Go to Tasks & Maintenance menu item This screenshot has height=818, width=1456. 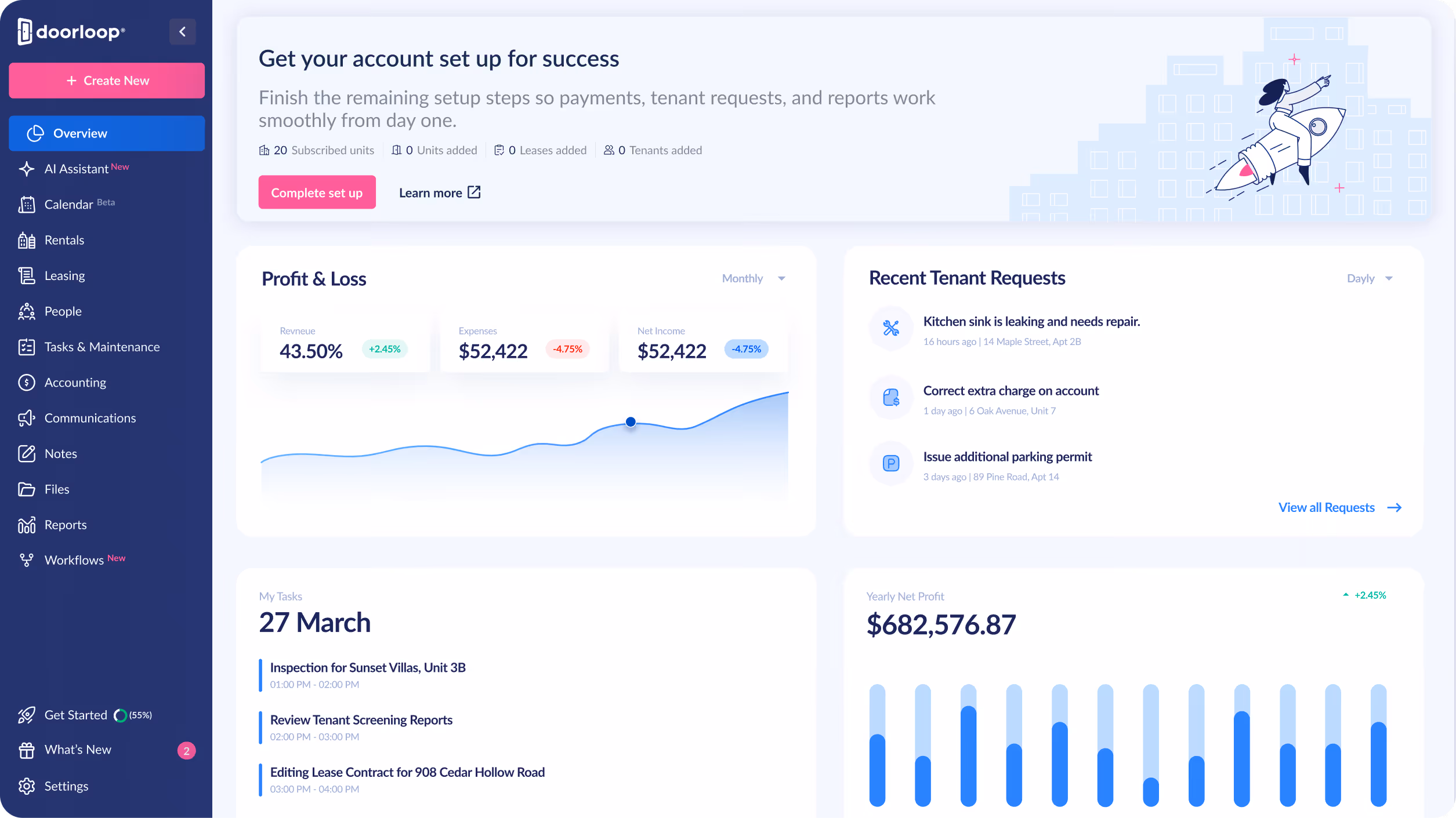(x=102, y=347)
